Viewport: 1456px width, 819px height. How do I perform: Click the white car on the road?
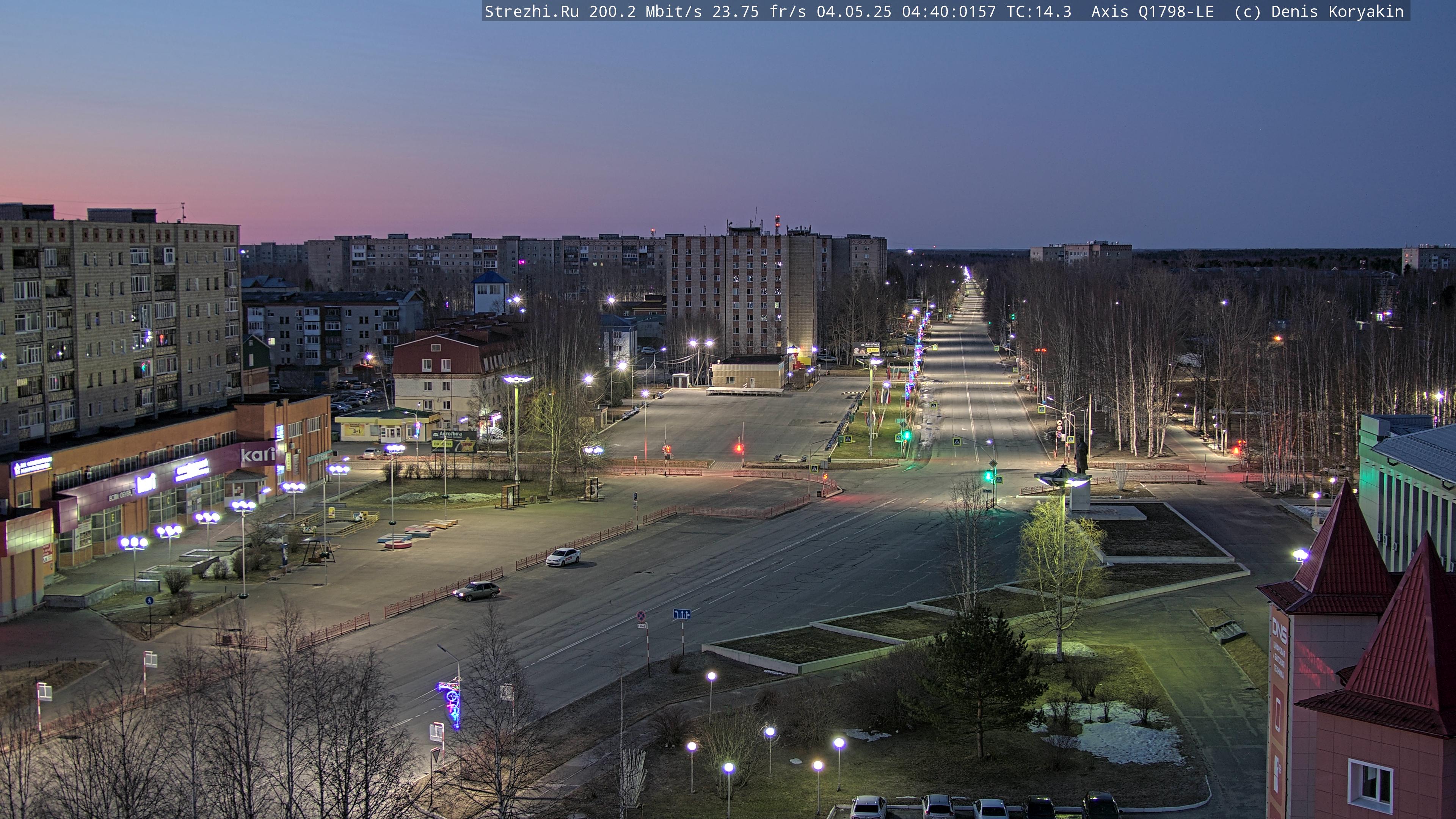click(563, 557)
